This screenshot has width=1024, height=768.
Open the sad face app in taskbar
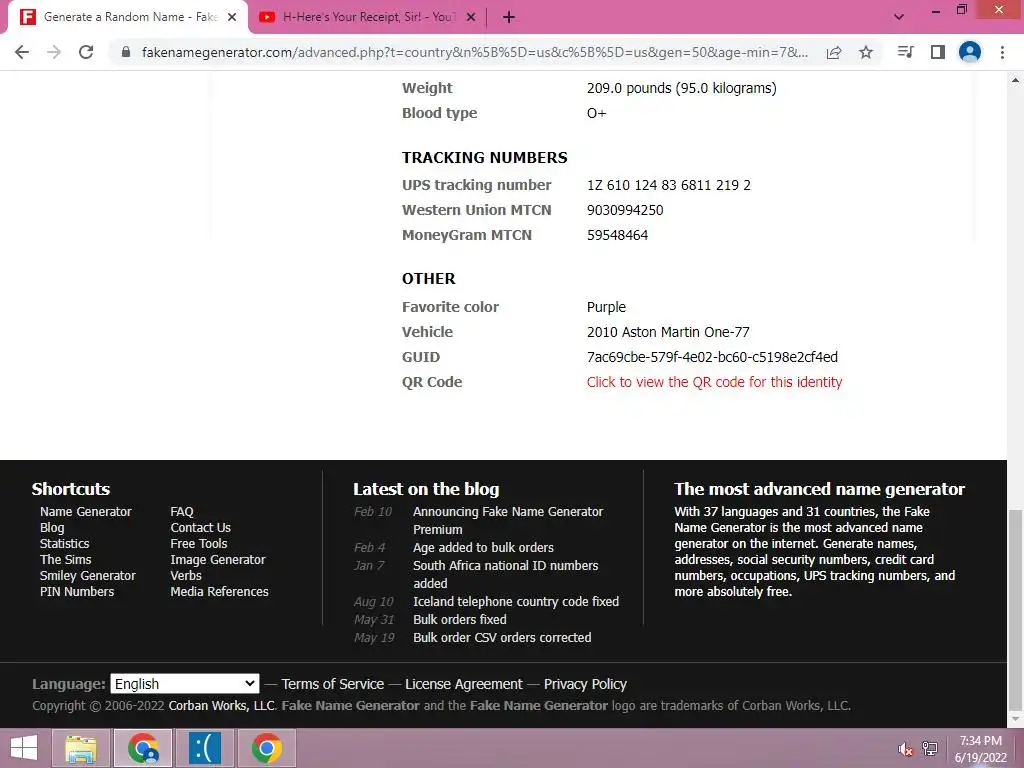pos(205,748)
